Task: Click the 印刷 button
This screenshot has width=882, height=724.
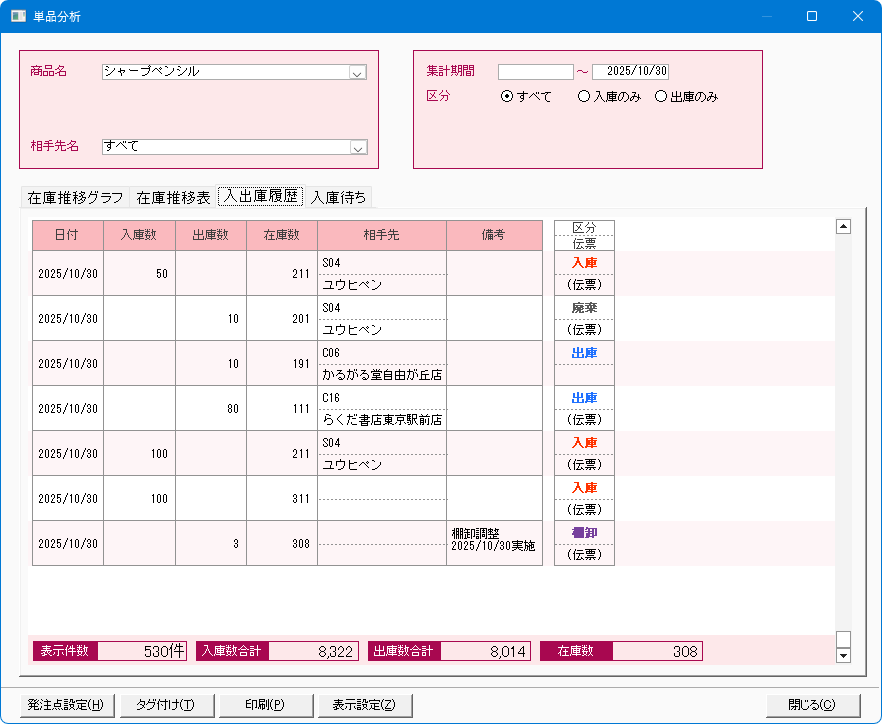Action: [265, 704]
